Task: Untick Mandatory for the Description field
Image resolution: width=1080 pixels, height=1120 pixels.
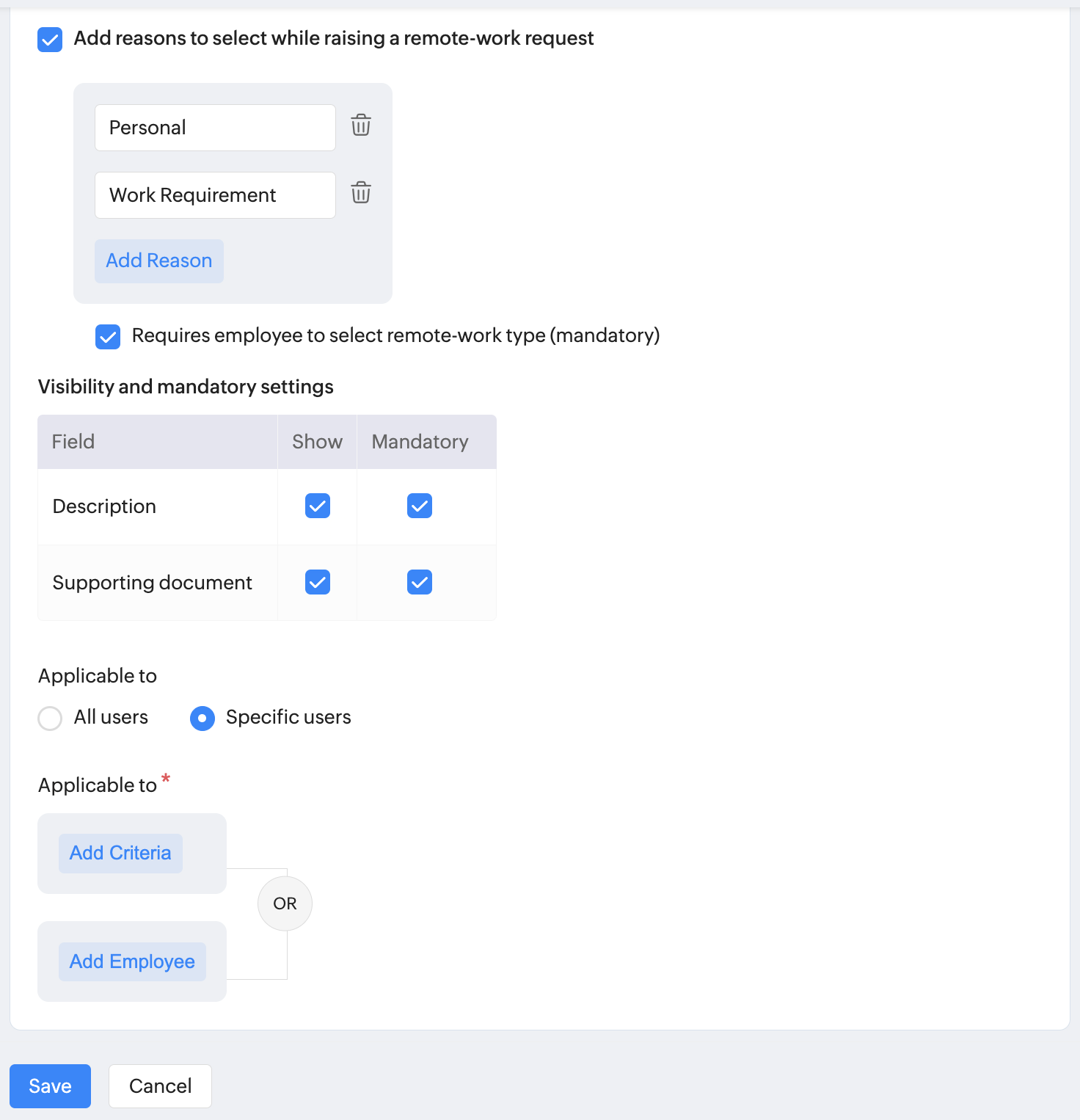Action: pyautogui.click(x=420, y=506)
